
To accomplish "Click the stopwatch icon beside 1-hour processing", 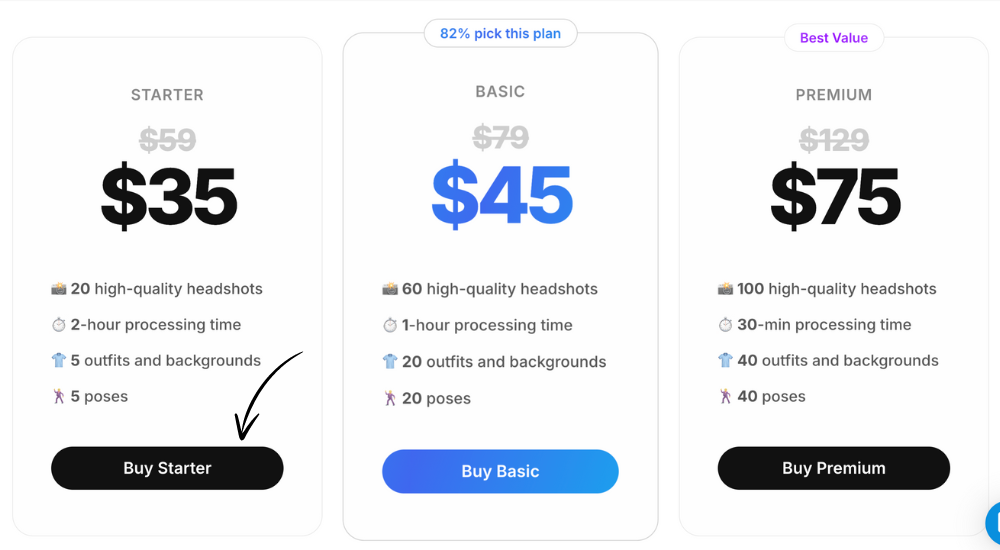I will click(x=390, y=325).
